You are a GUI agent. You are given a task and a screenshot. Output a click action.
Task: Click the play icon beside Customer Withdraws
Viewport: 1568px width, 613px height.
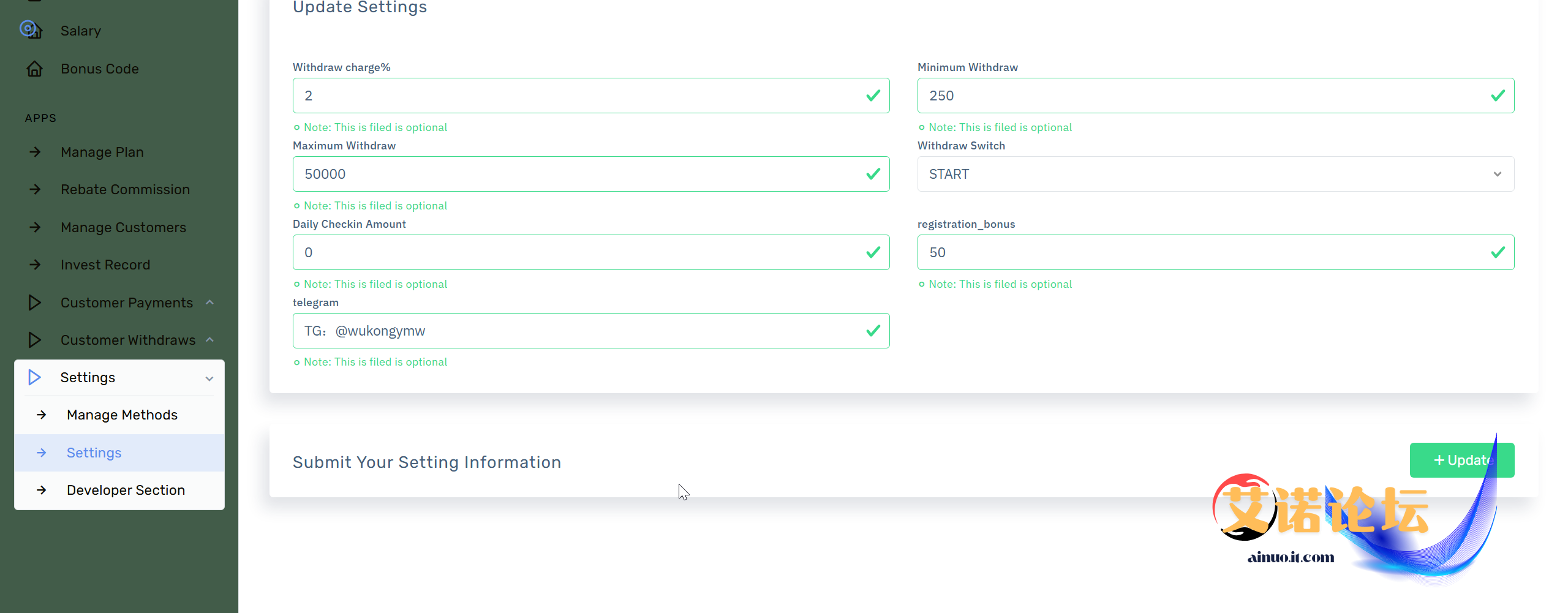tap(35, 340)
